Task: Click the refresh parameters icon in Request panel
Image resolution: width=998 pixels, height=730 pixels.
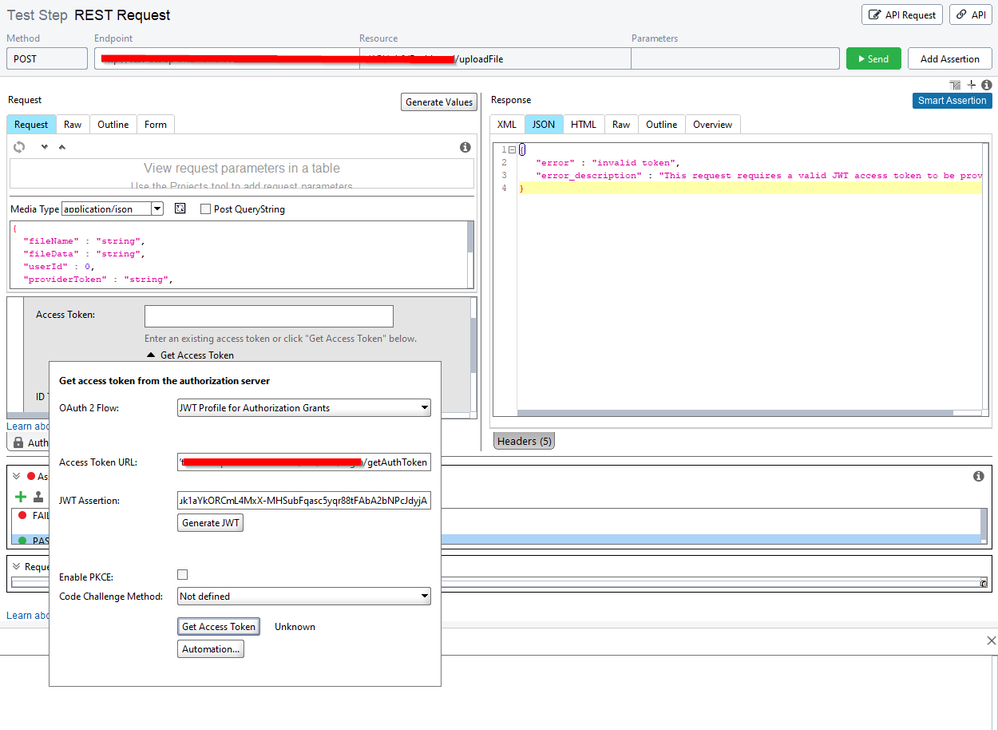Action: click(x=18, y=147)
